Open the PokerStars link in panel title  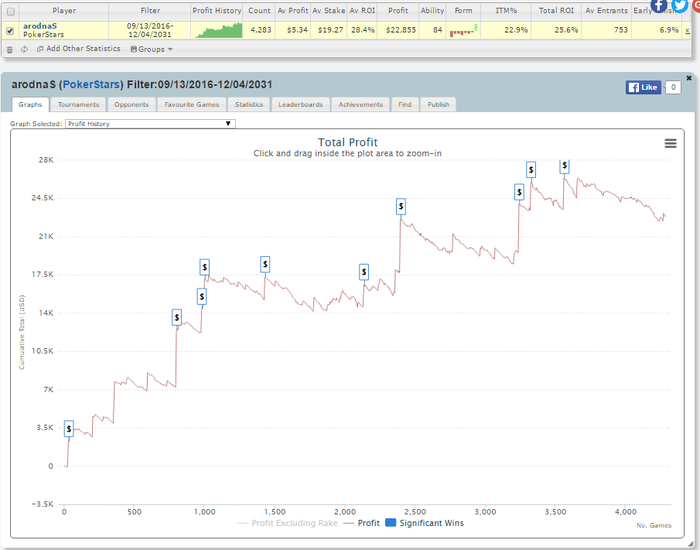[91, 84]
